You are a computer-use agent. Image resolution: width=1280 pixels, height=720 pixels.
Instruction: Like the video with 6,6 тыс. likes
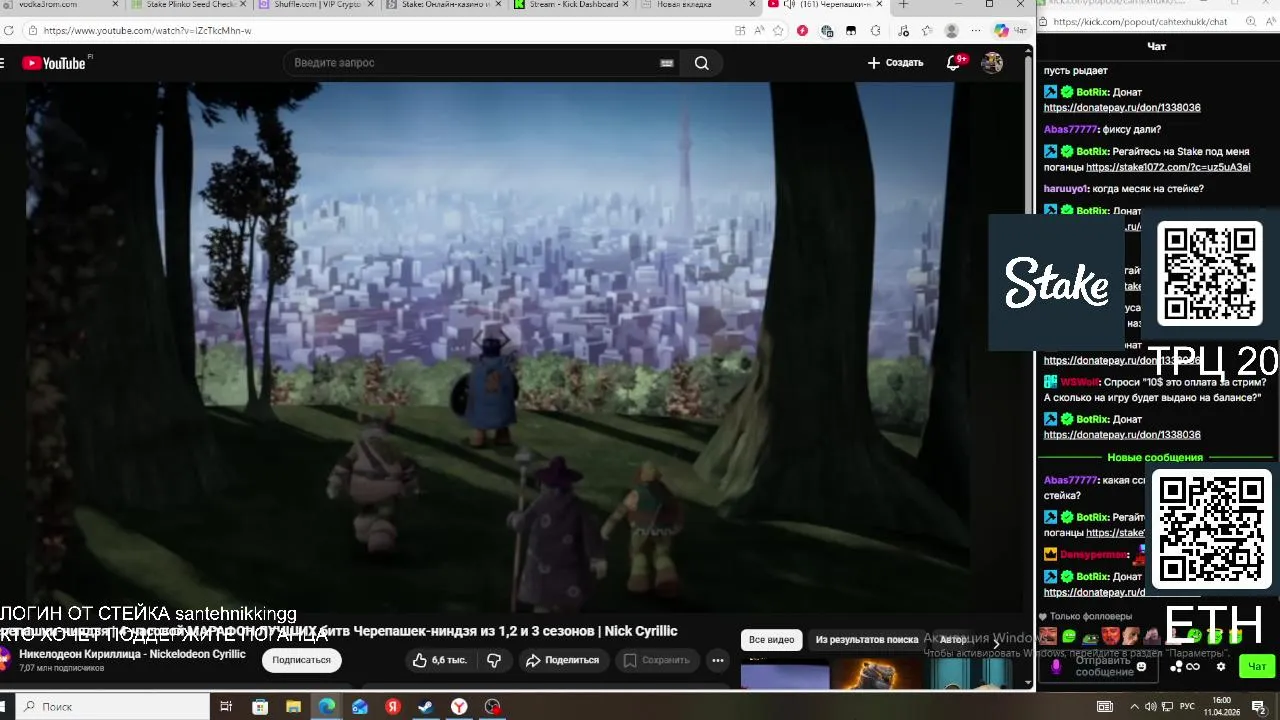point(439,660)
